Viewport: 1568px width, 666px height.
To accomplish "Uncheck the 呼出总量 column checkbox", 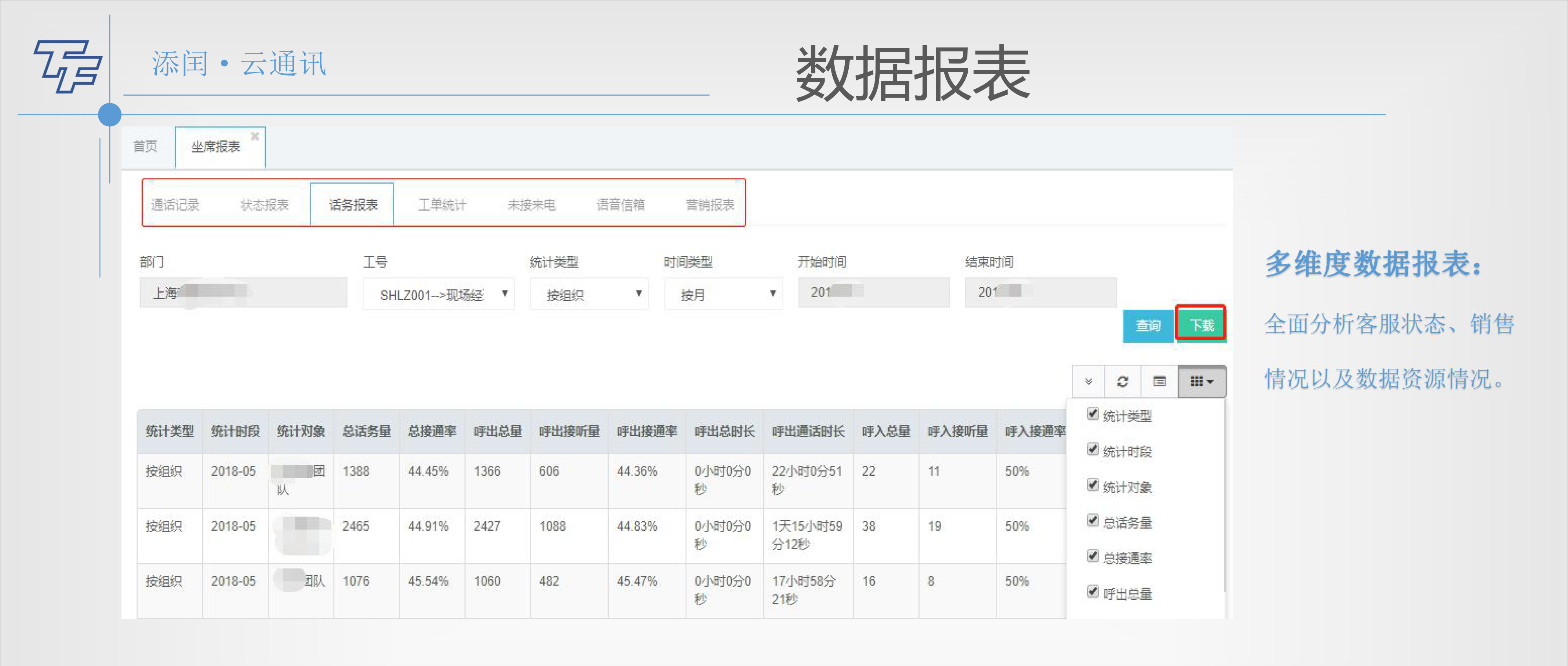I will [x=1093, y=592].
